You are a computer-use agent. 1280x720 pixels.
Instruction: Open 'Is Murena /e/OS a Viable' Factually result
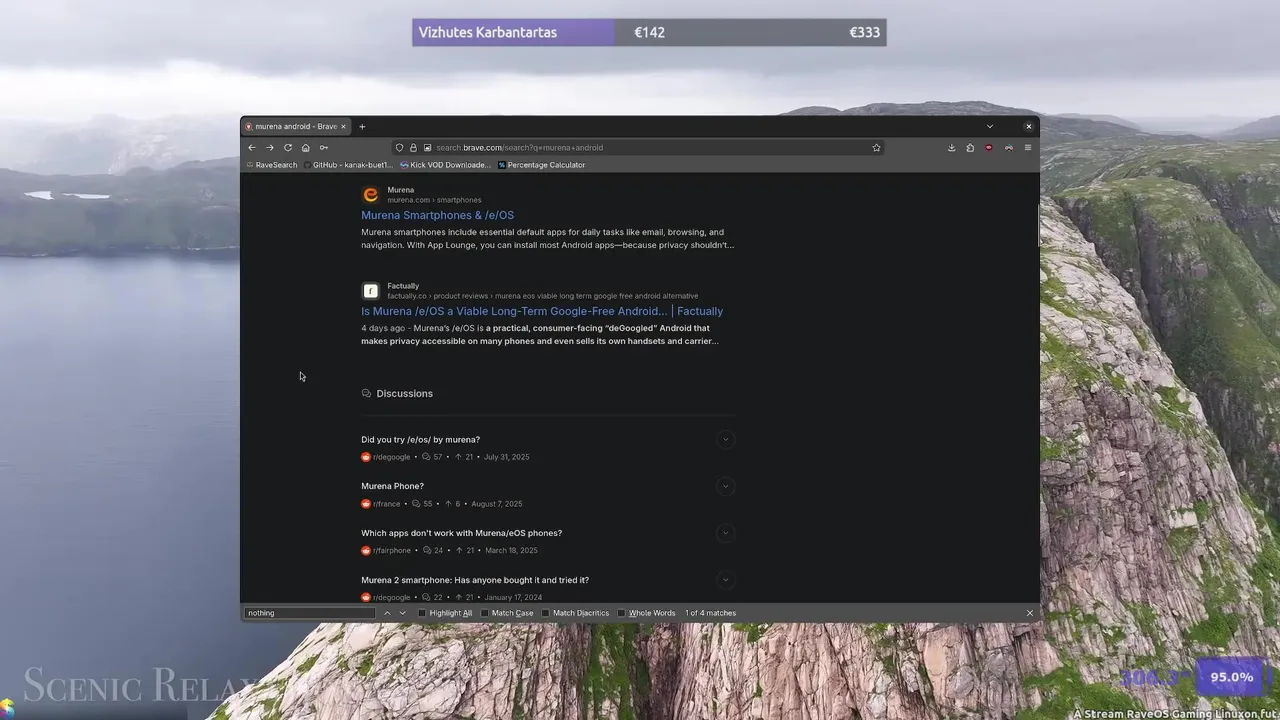click(542, 311)
